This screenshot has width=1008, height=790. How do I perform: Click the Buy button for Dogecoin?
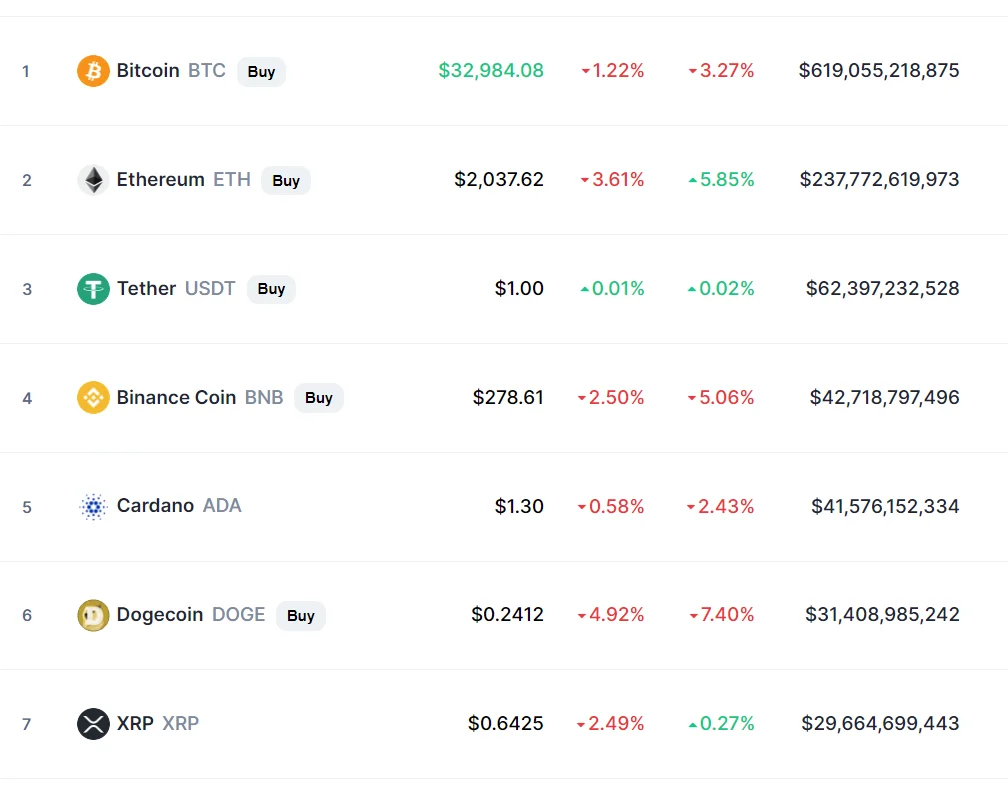301,616
